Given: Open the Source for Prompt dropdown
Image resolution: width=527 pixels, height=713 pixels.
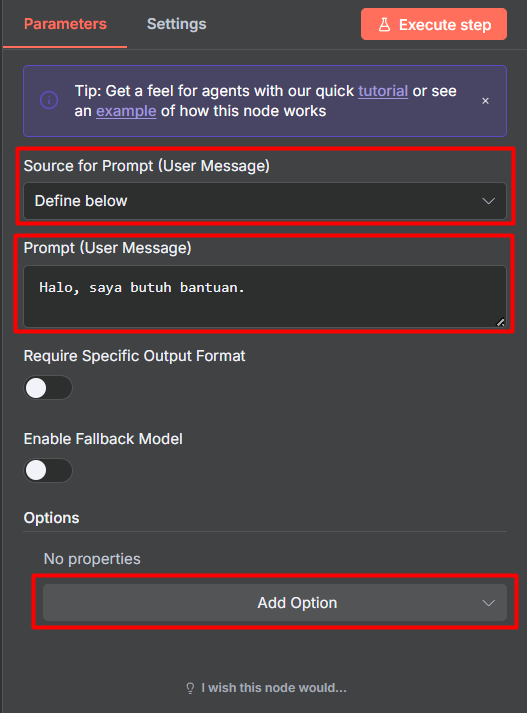Looking at the screenshot, I should [265, 201].
